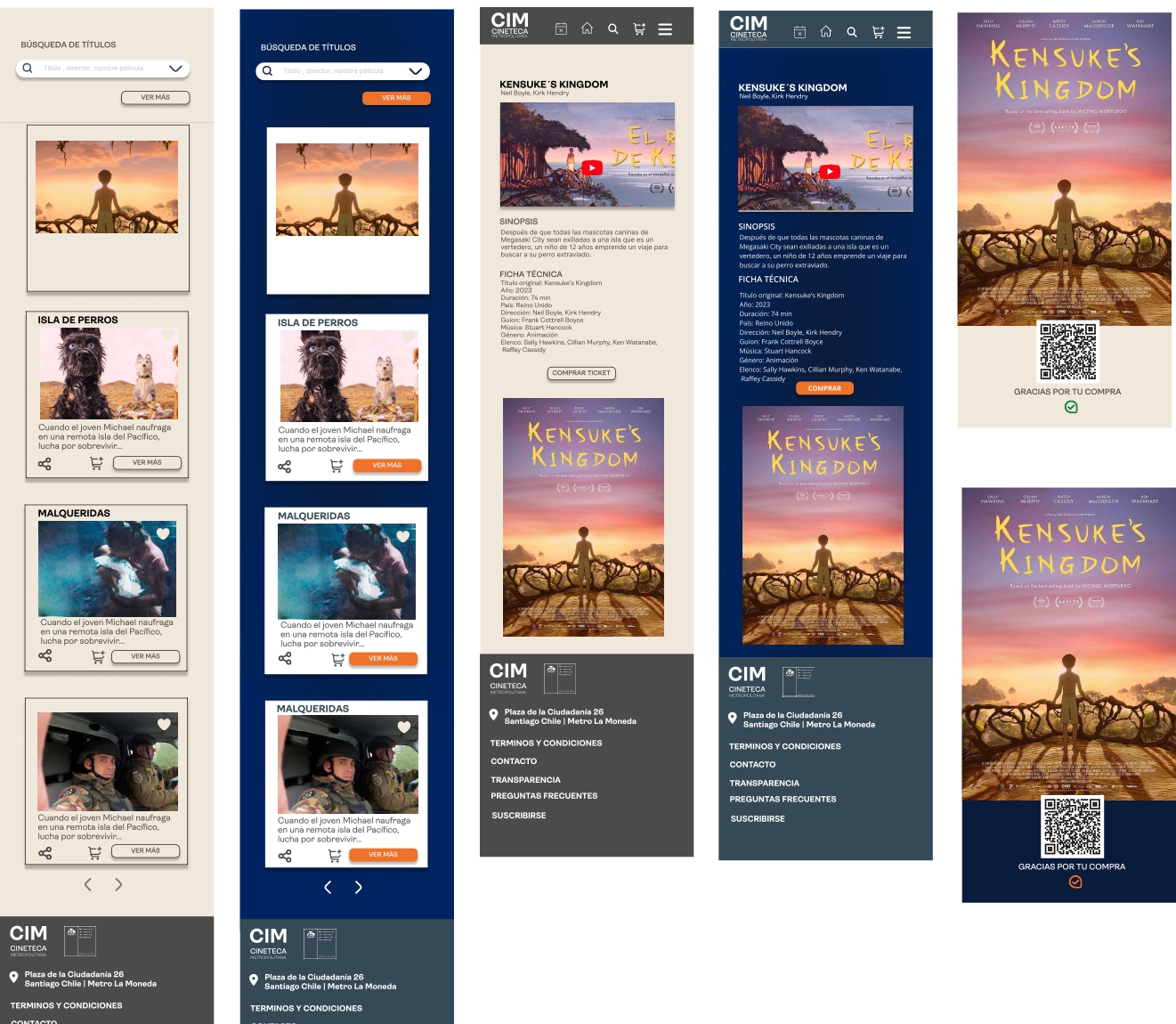Share the mother-and-baby Malqueridas card, beige screen
Image resolution: width=1176 pixels, height=1024 pixels.
click(45, 656)
